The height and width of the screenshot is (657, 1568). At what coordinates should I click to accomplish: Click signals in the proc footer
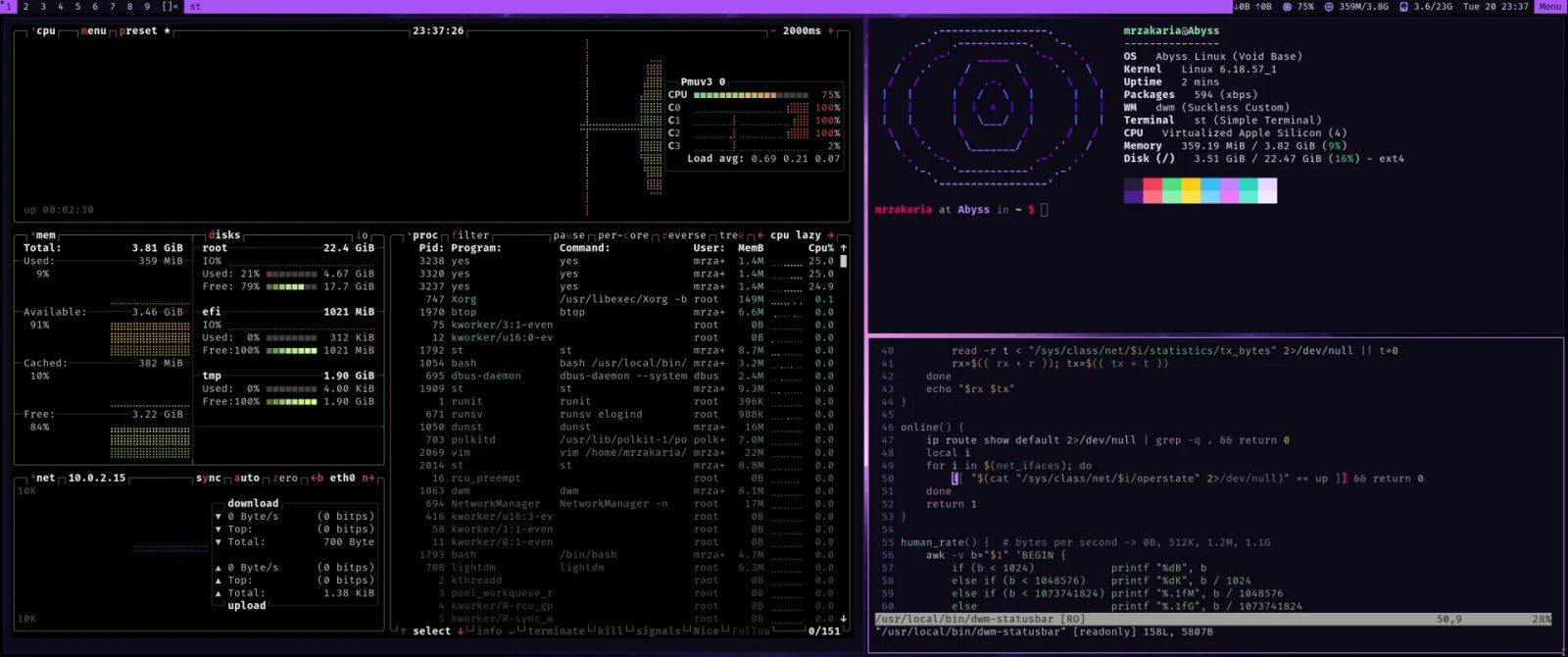[658, 631]
